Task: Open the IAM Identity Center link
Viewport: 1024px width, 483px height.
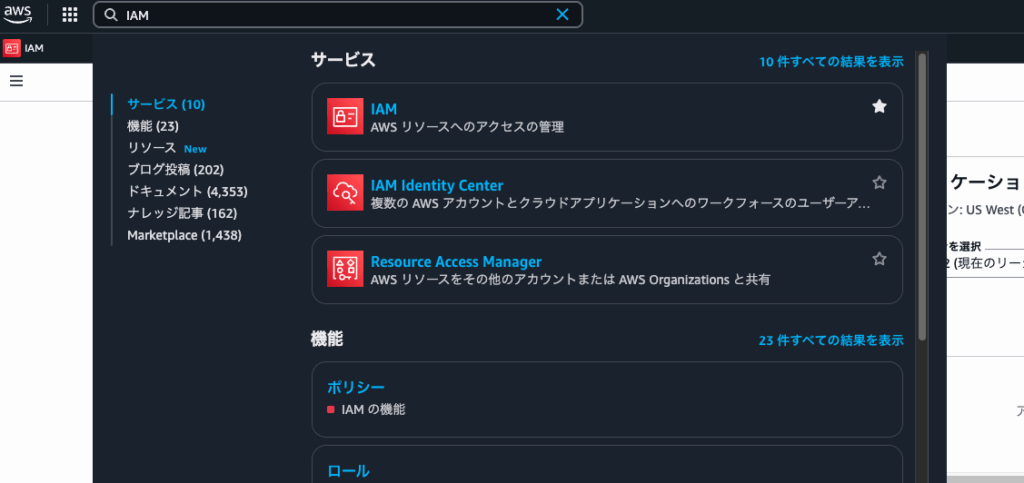Action: (x=437, y=185)
